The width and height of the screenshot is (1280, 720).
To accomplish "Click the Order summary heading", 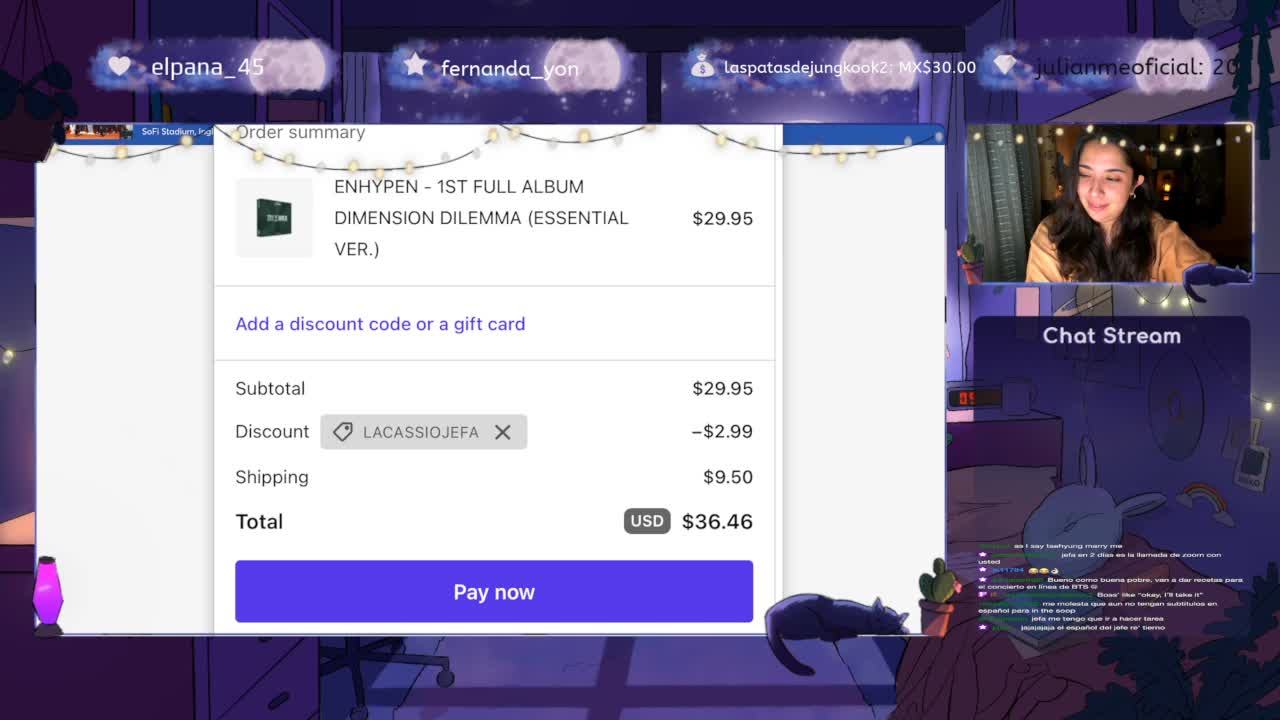I will (x=300, y=132).
